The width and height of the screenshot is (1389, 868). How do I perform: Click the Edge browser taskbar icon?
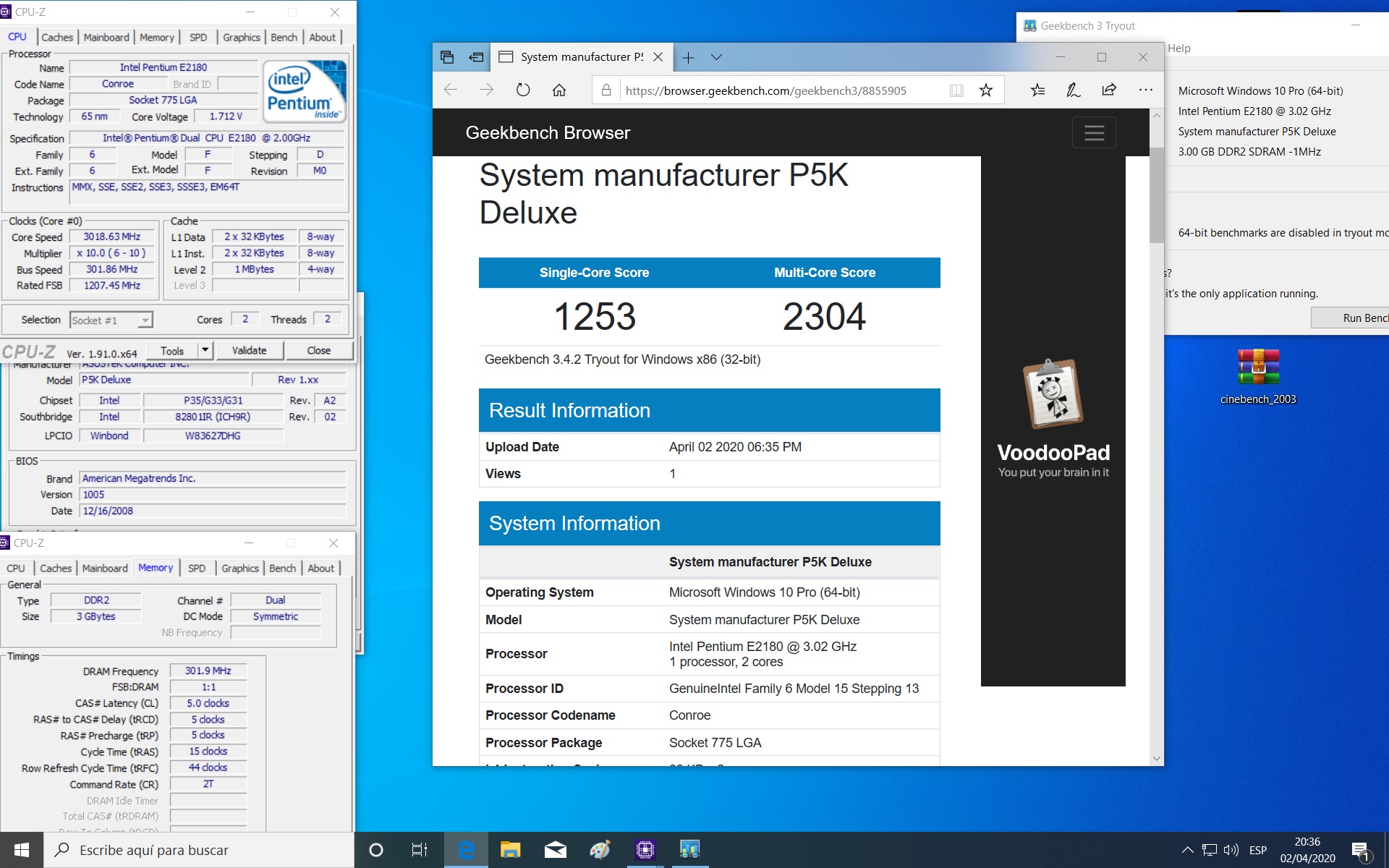point(466,850)
